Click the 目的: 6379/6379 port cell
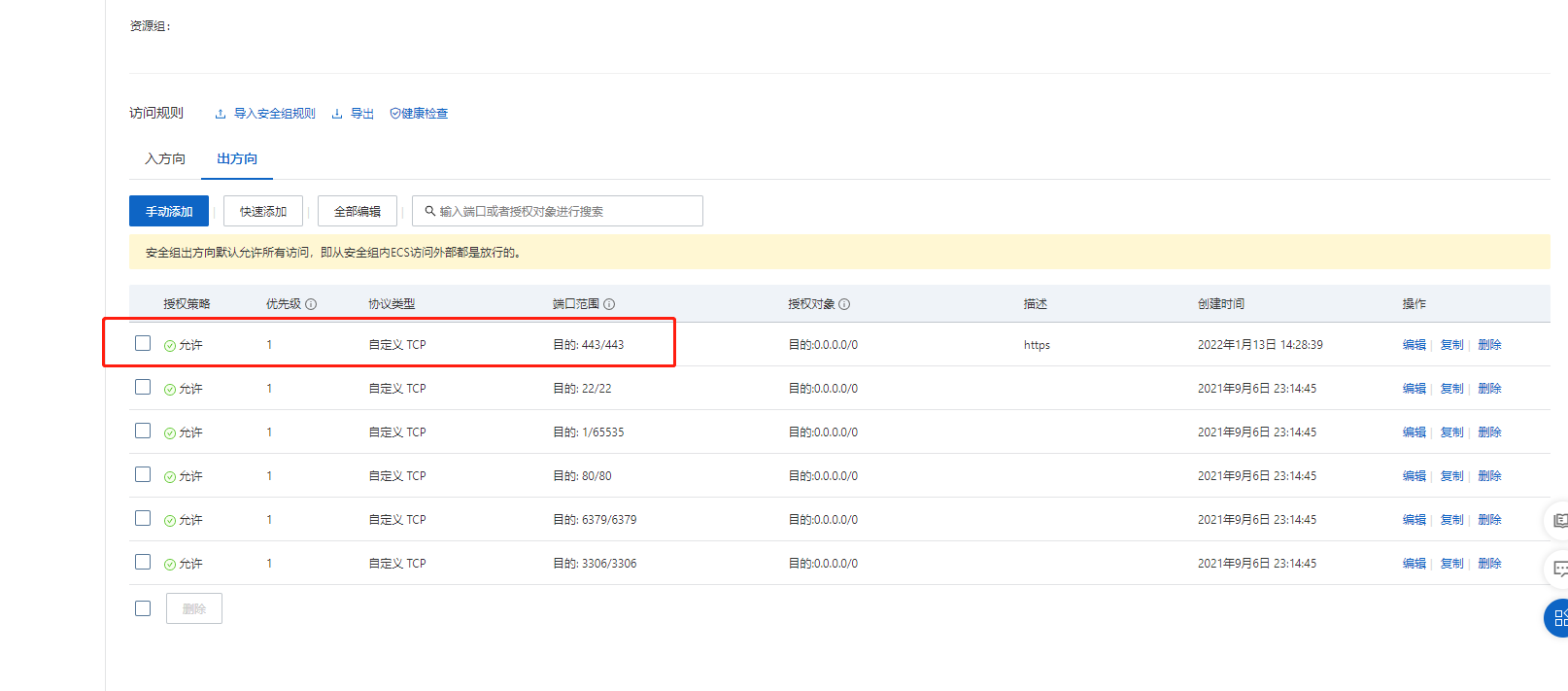 595,520
